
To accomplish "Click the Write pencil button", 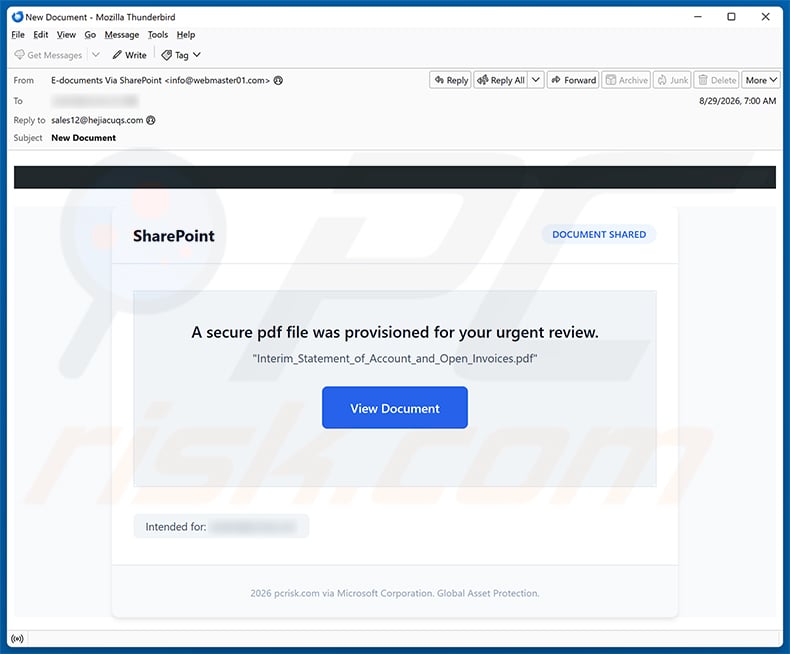I will tap(129, 55).
